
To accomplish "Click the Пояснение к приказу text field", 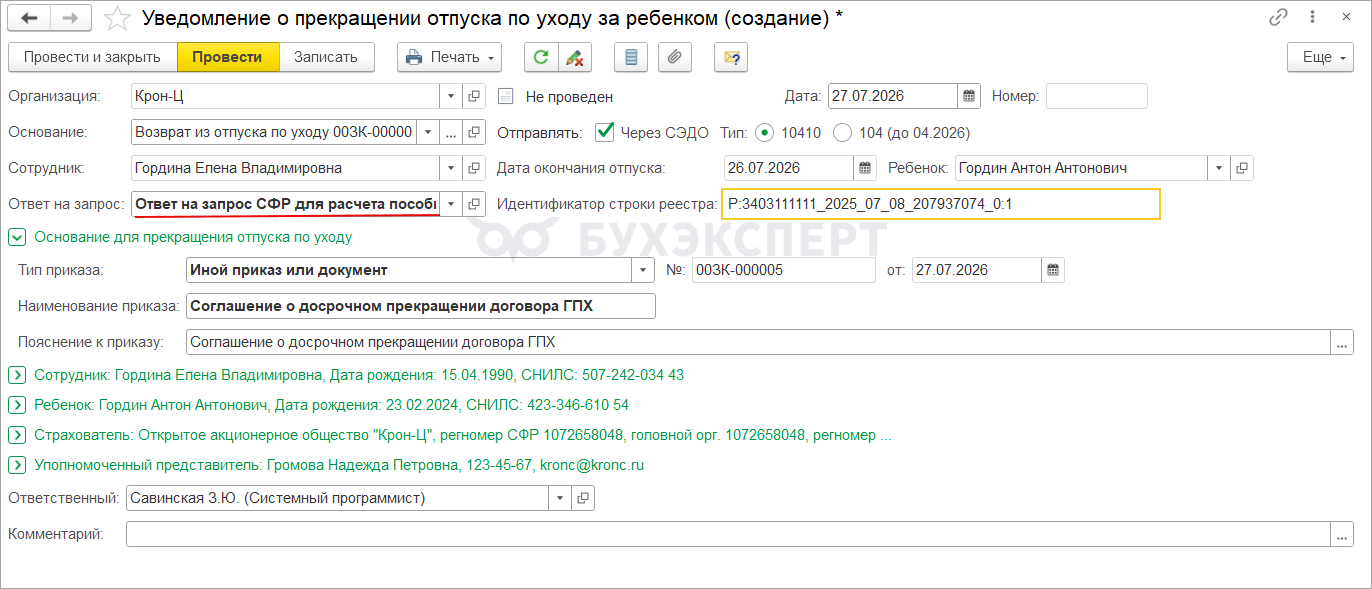I will pyautogui.click(x=758, y=342).
